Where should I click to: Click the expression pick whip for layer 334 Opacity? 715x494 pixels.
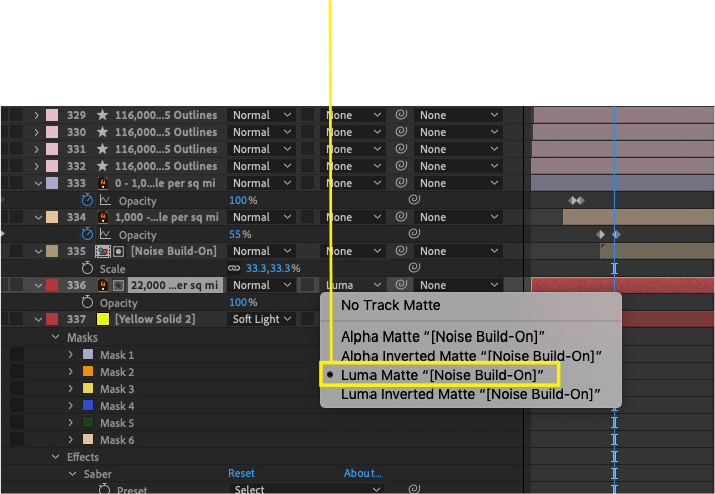tap(414, 234)
